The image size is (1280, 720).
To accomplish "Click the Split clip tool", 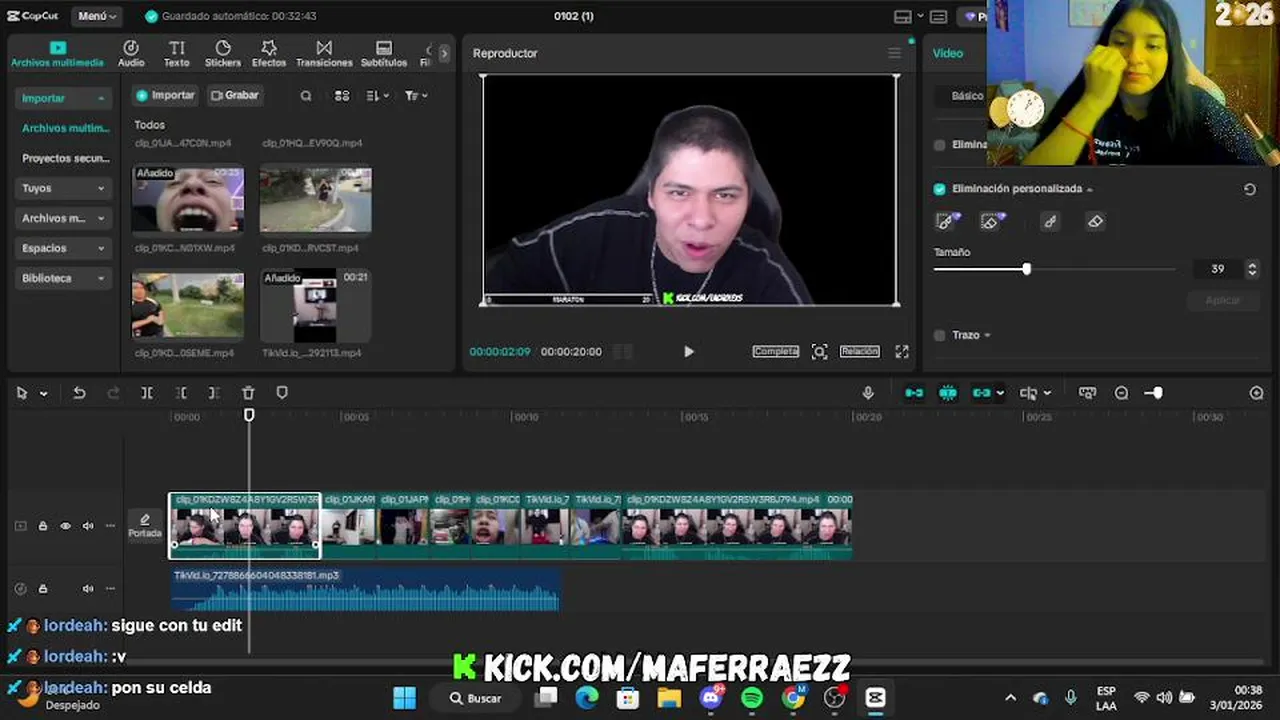I will tap(147, 393).
